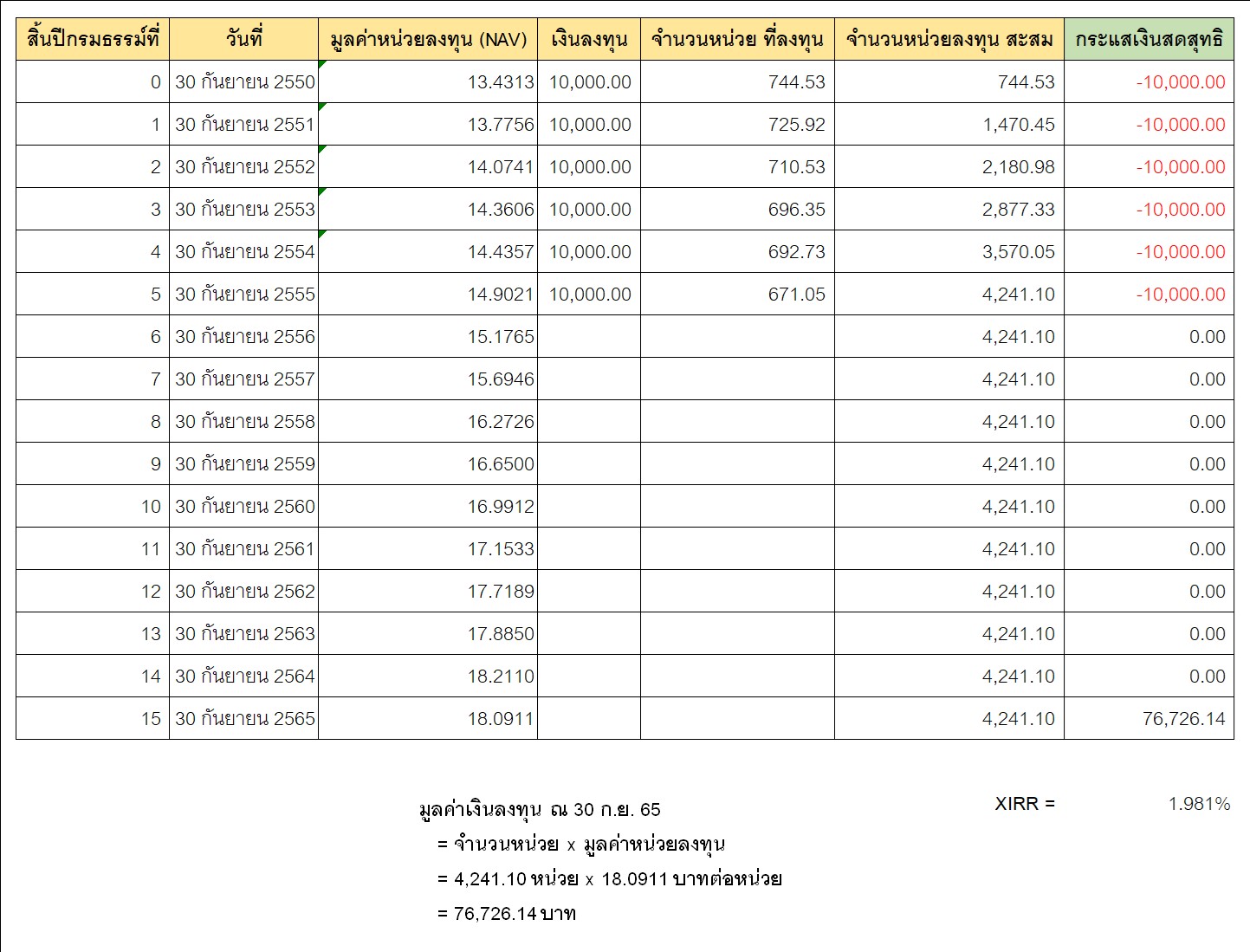Click NAV value 16.6500
The height and width of the screenshot is (952, 1250).
pyautogui.click(x=501, y=464)
